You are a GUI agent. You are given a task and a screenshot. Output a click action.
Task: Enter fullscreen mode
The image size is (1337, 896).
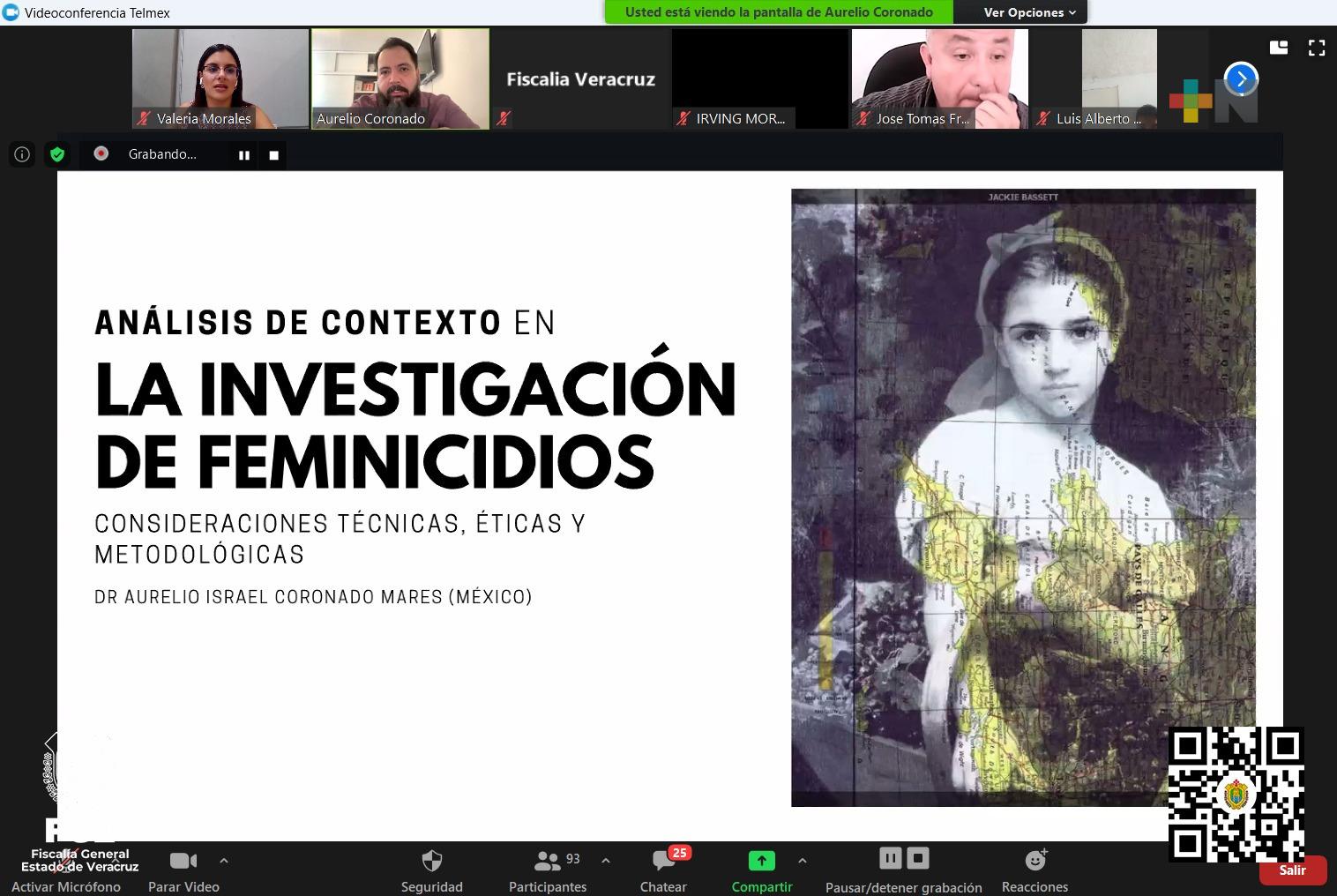(x=1316, y=49)
